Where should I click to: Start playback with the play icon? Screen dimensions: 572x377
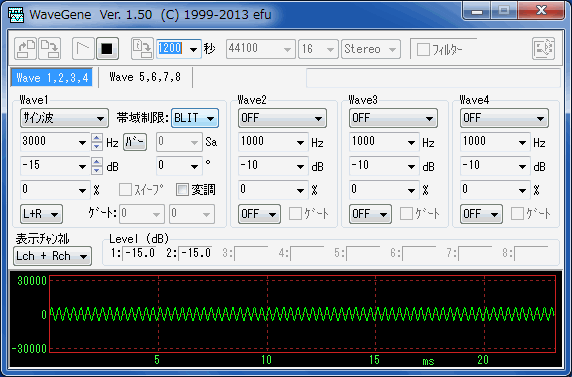click(83, 49)
